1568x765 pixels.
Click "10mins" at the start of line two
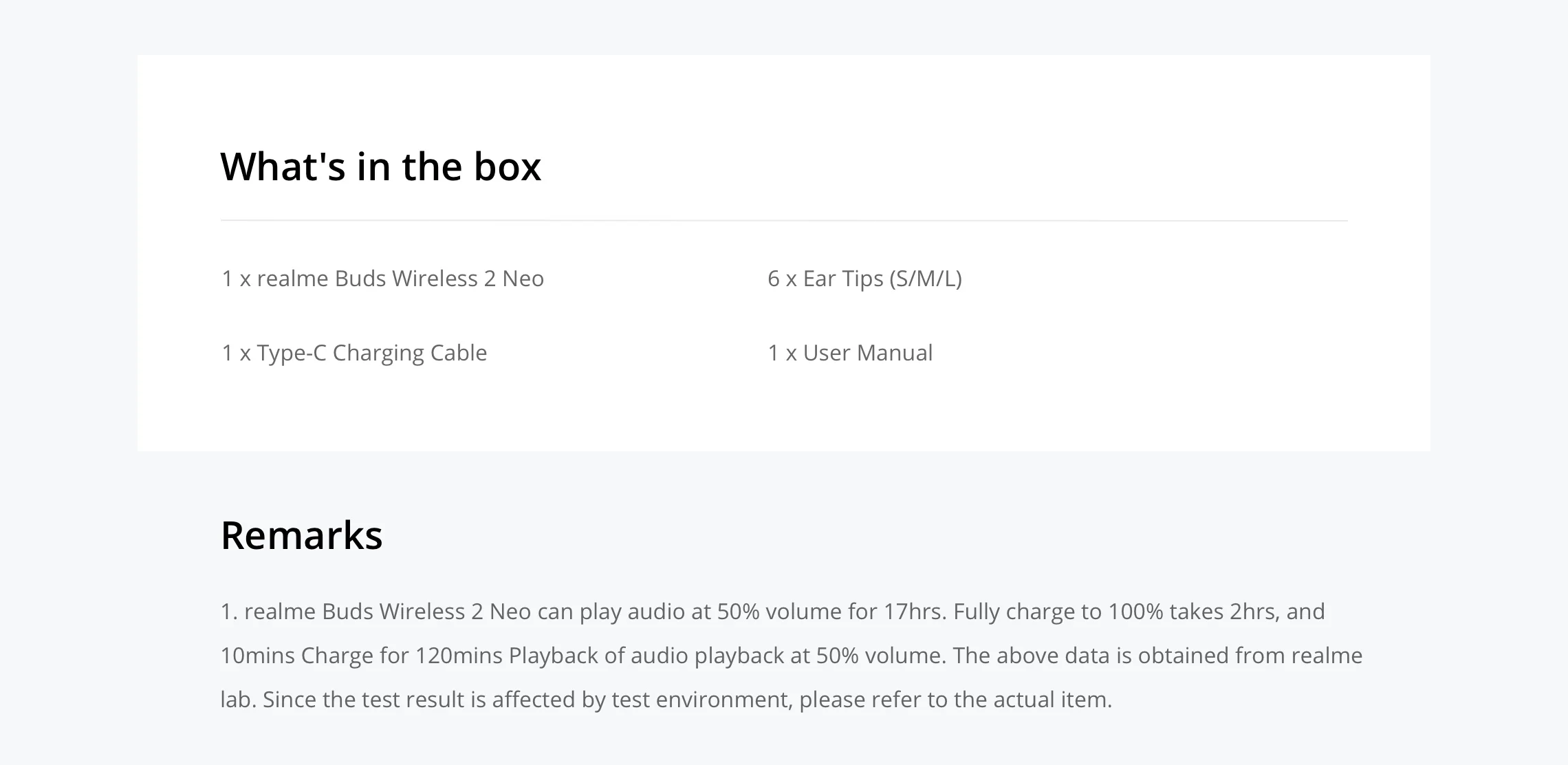(x=257, y=656)
